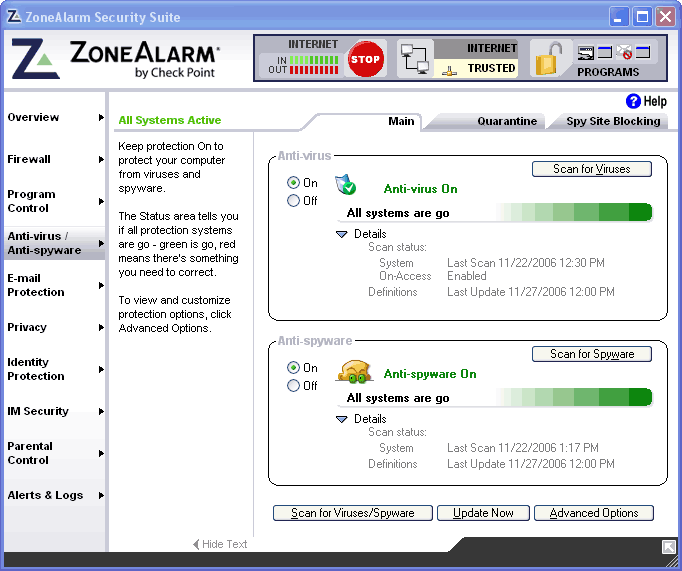Turn Anti-virus On radio button
682x571 pixels.
click(x=293, y=183)
